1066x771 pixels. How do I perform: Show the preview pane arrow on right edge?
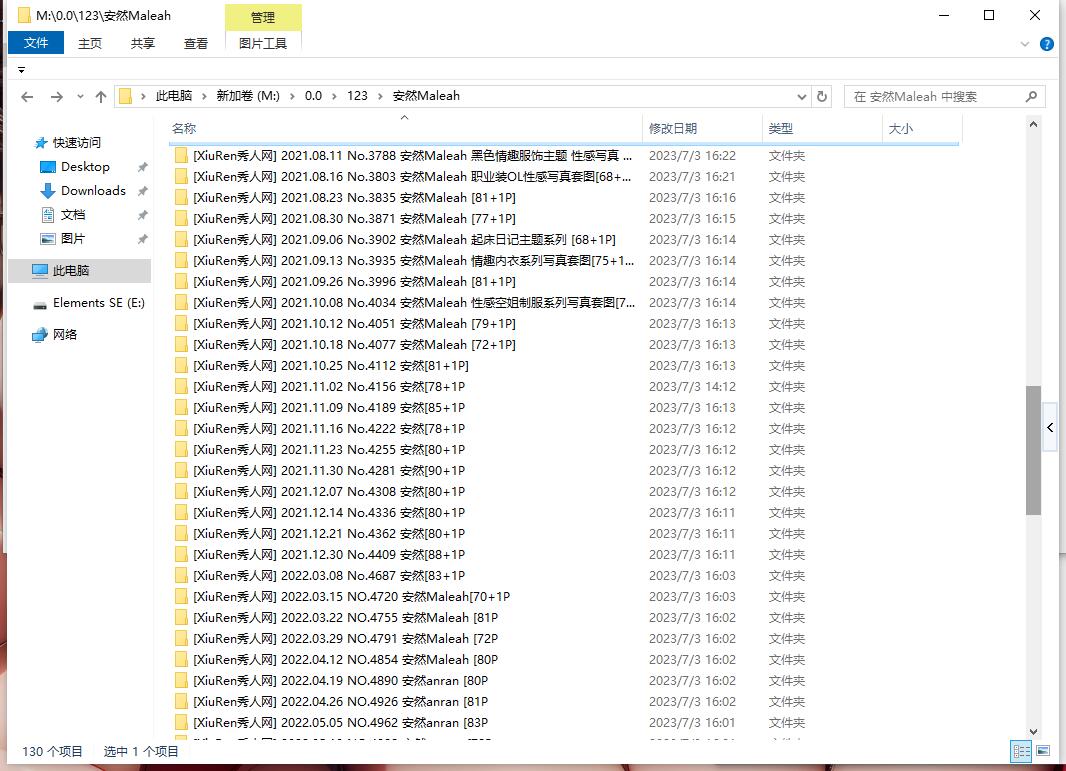click(1050, 427)
